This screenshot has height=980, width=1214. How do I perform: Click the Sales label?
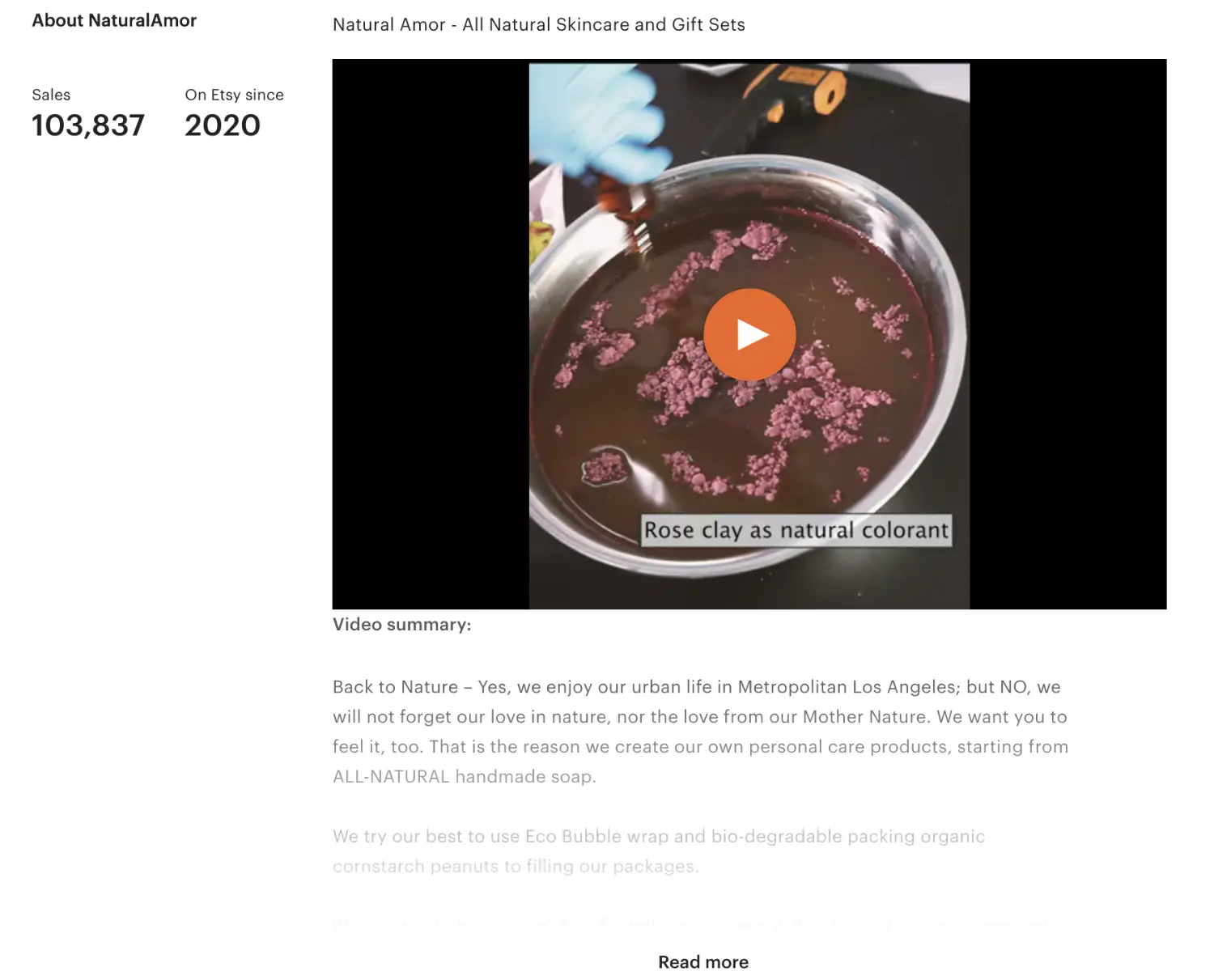[x=51, y=95]
